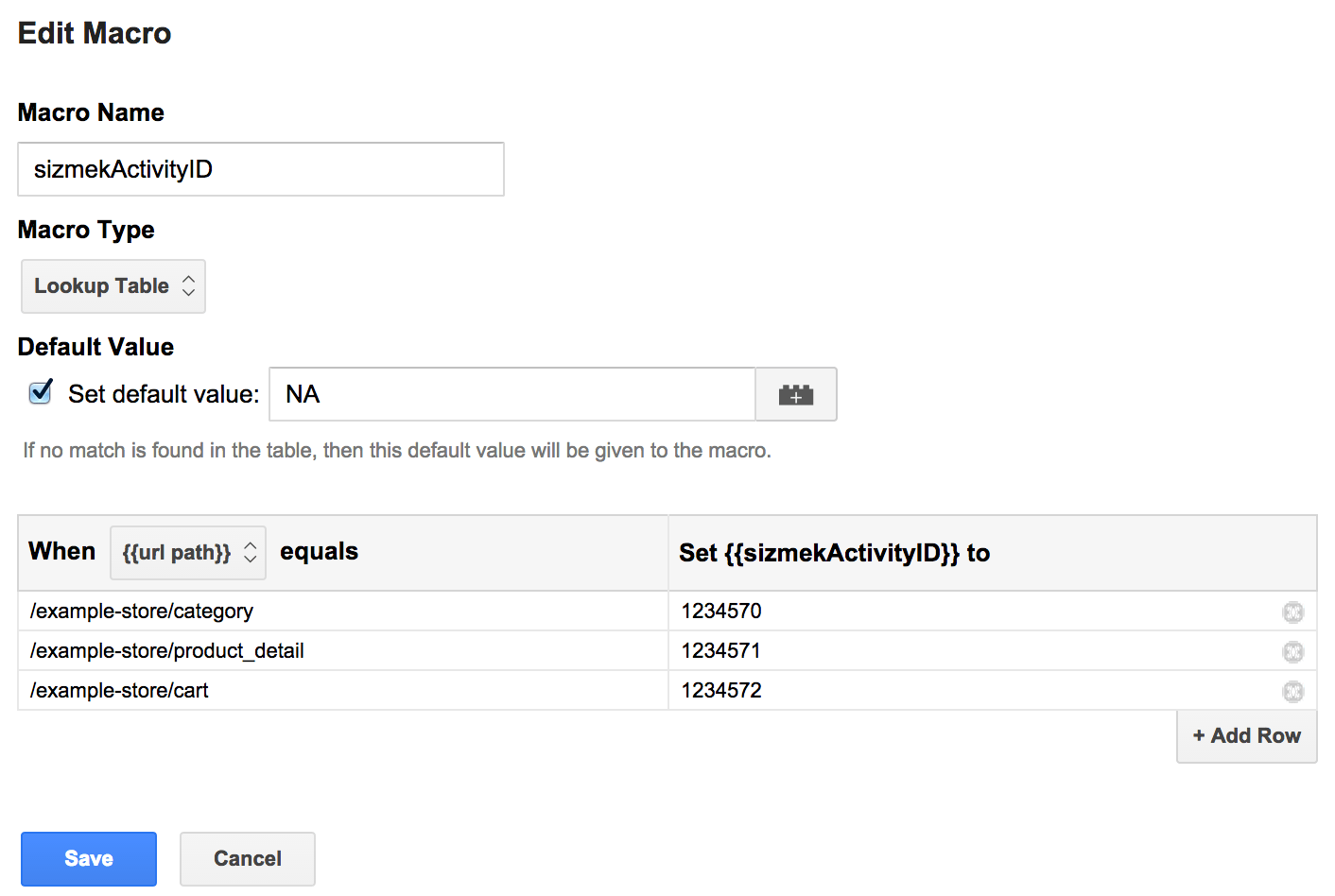
Task: Click the default value field containing NA
Action: coord(512,394)
